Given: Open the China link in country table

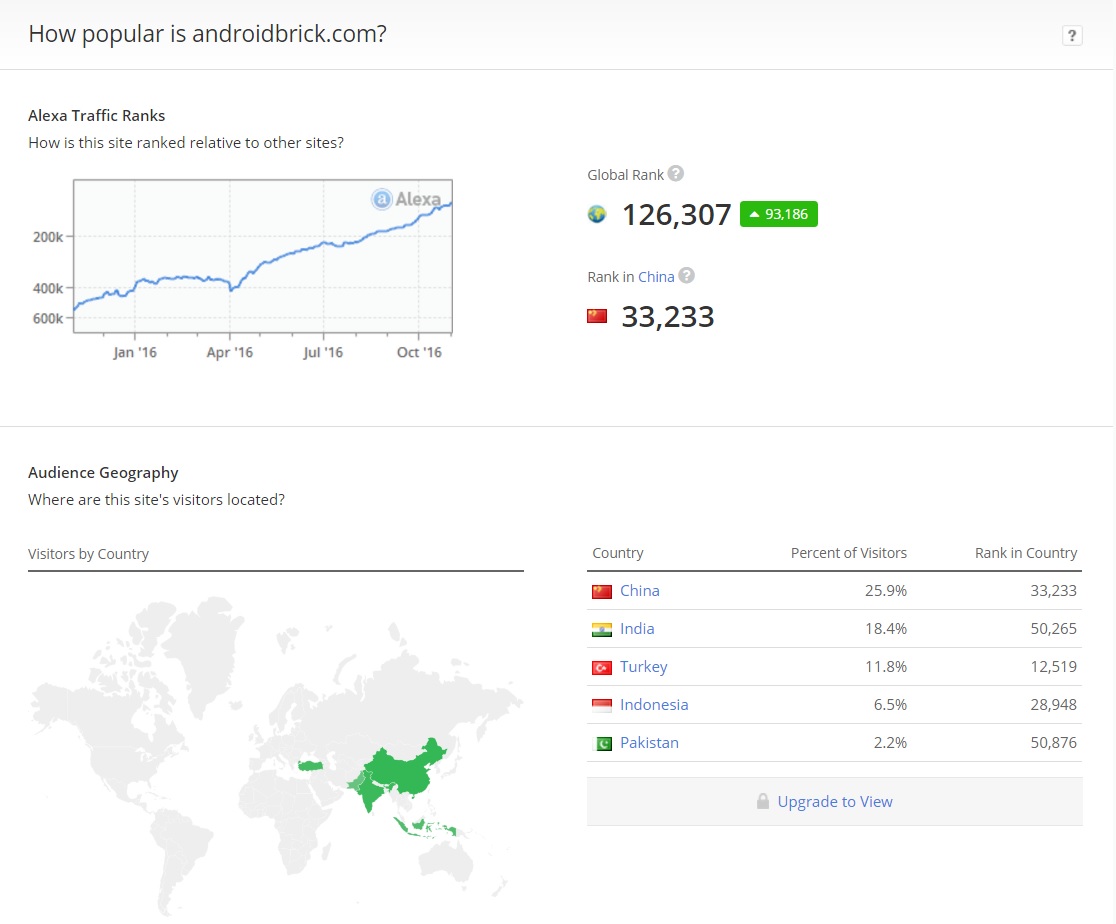Looking at the screenshot, I should coord(639,591).
